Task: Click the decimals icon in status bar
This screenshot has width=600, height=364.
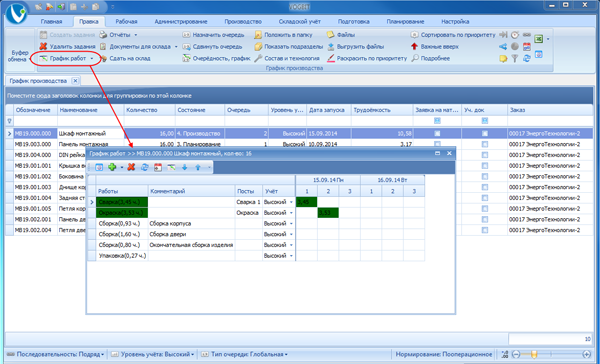Action: 505,354
